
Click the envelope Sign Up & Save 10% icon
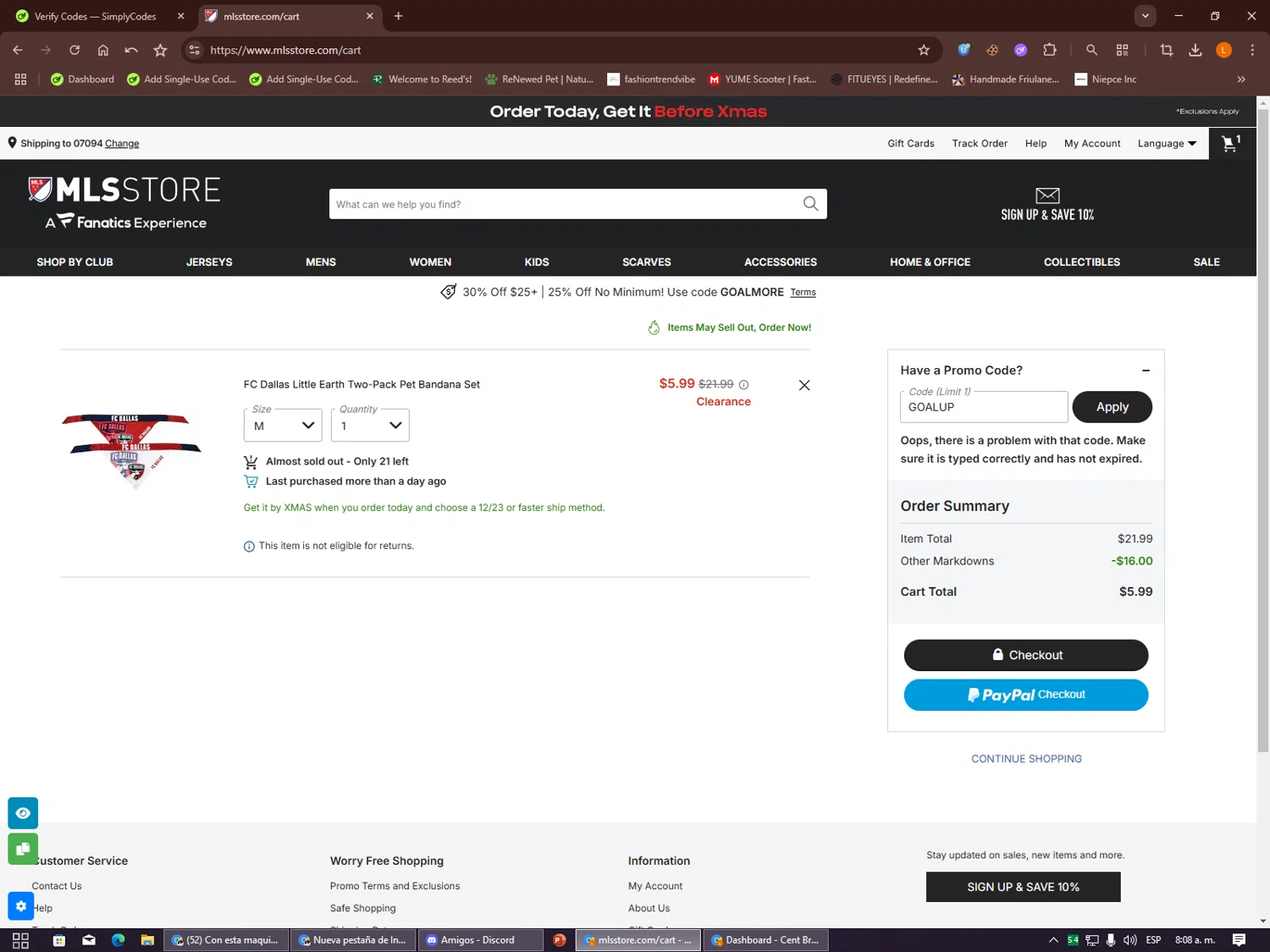tap(1047, 195)
